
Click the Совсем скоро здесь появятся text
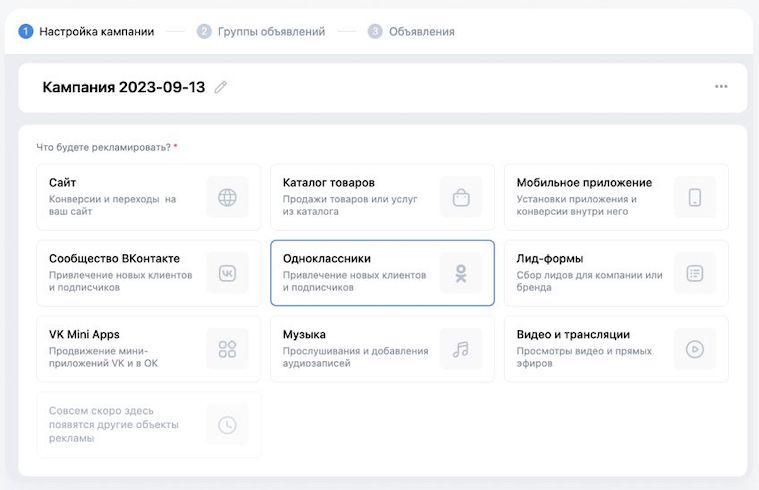(114, 424)
